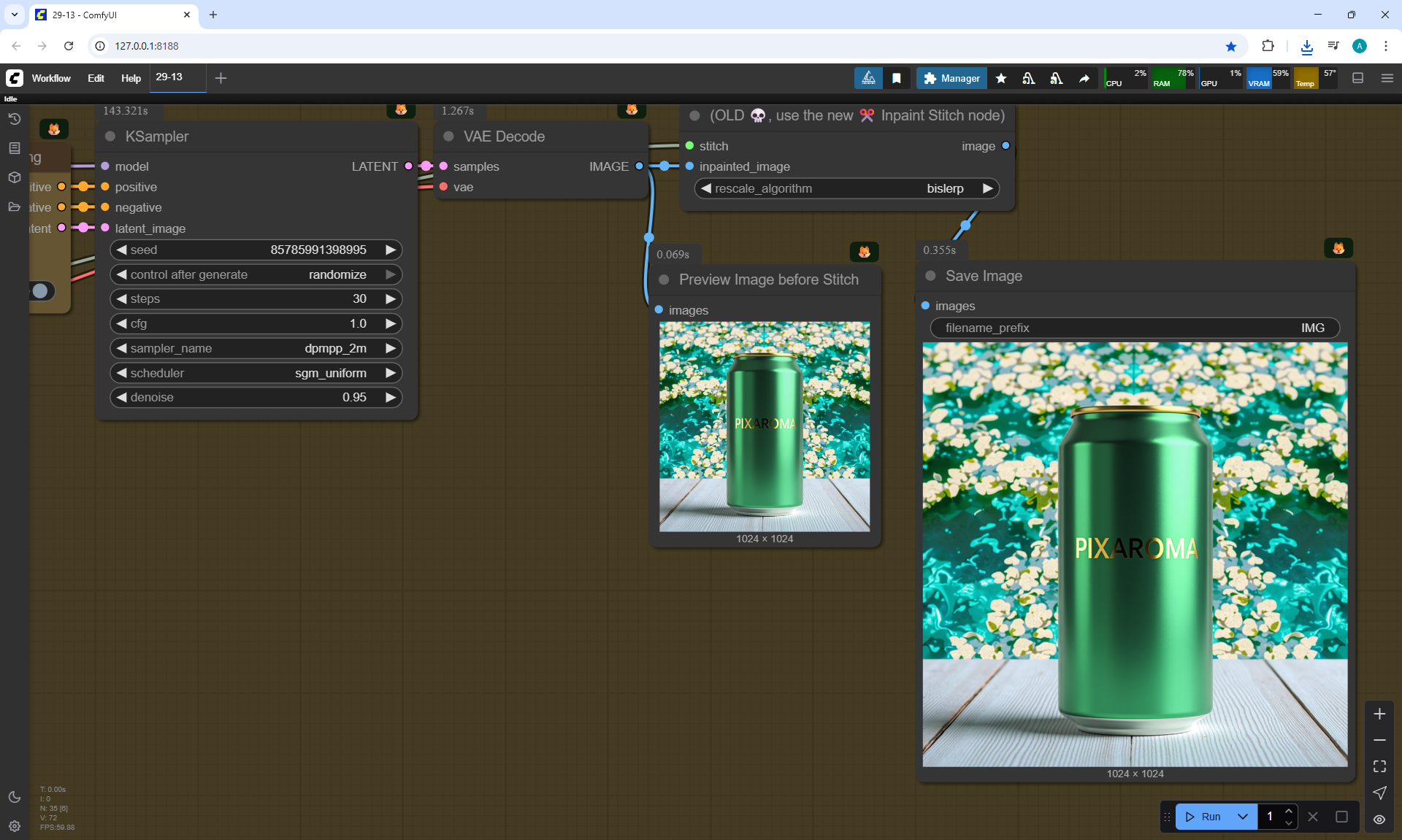
Task: Collapse the KSampler node dot
Action: pos(110,136)
